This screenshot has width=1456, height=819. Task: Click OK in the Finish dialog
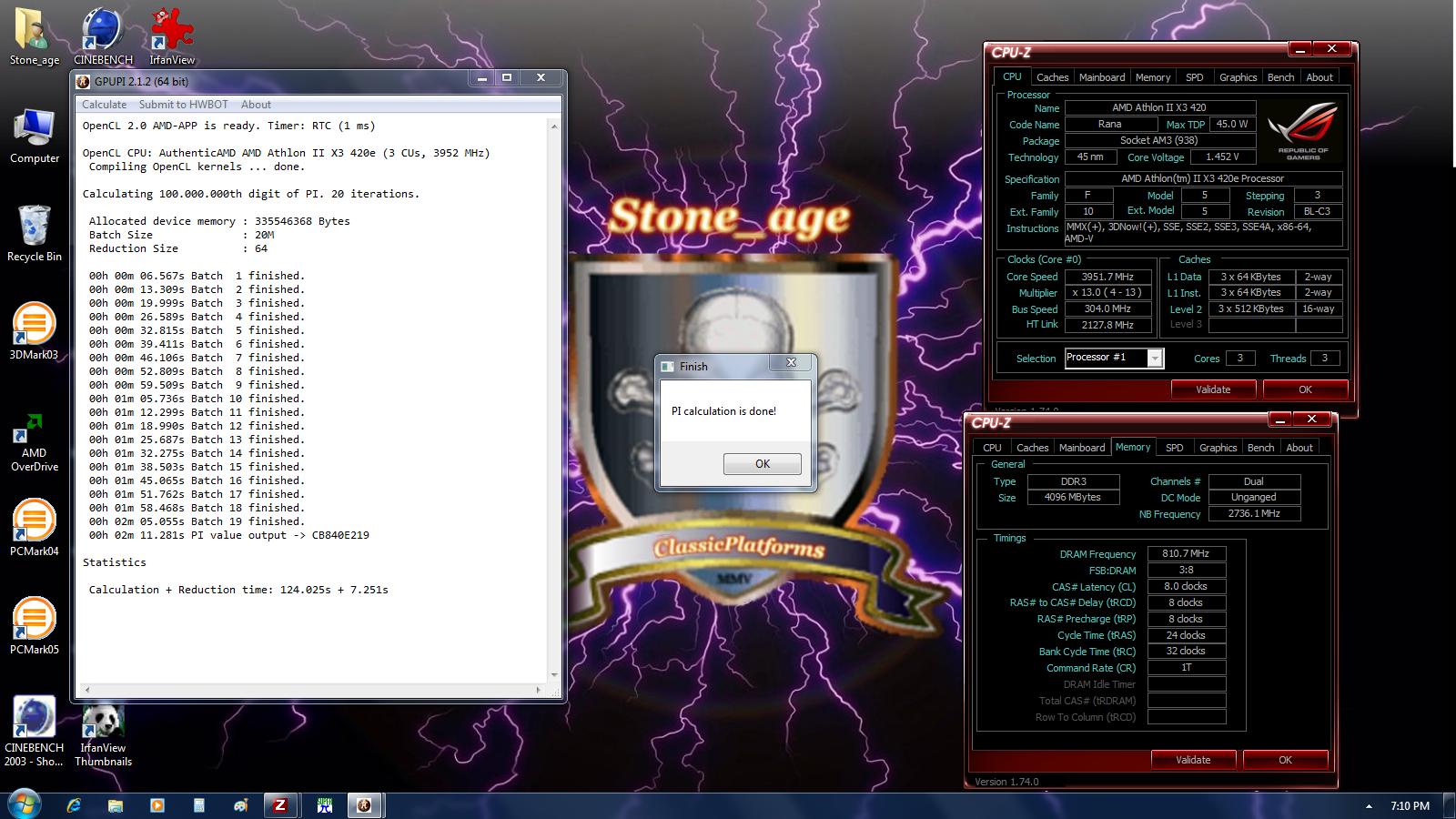pos(763,464)
